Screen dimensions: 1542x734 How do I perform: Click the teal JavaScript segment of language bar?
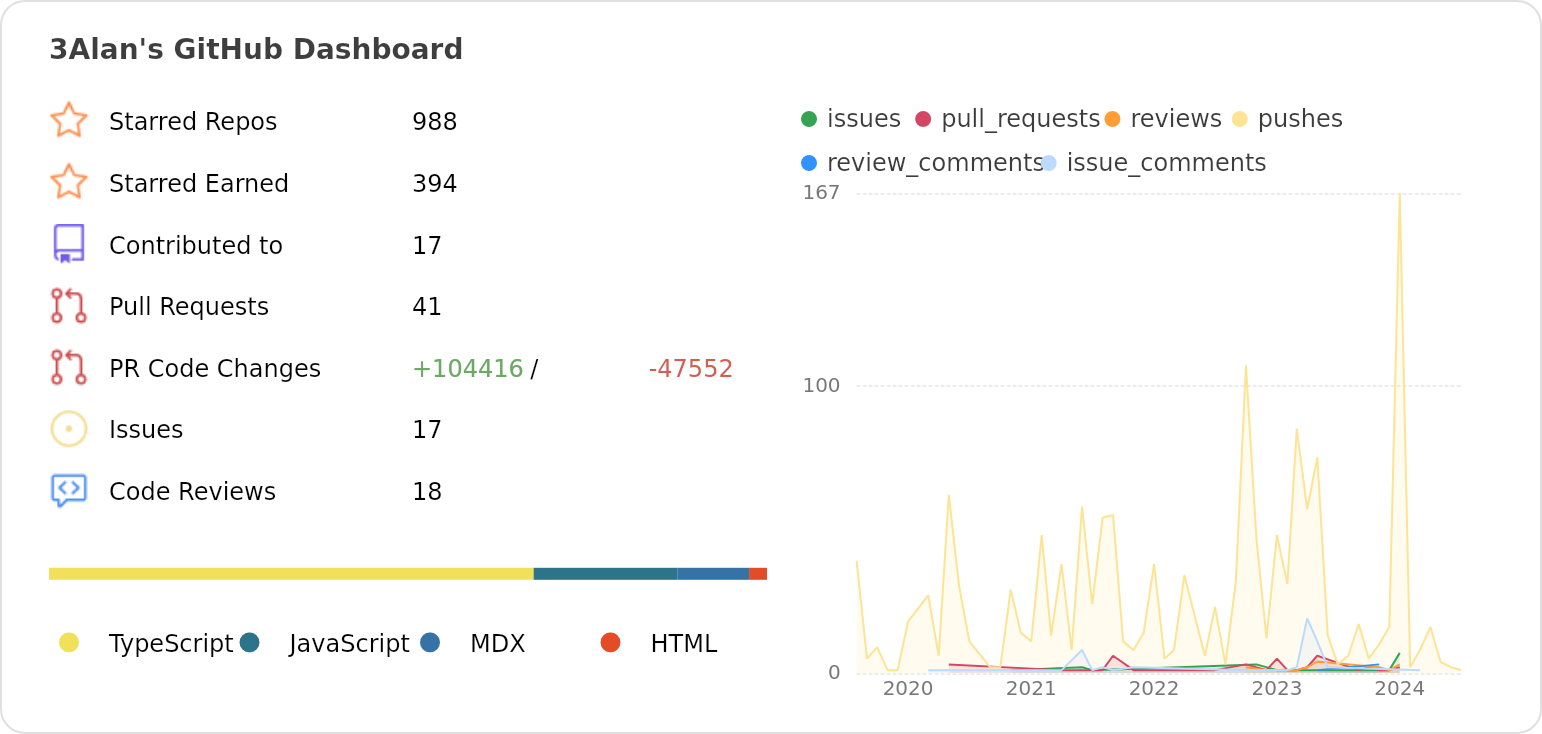point(606,574)
